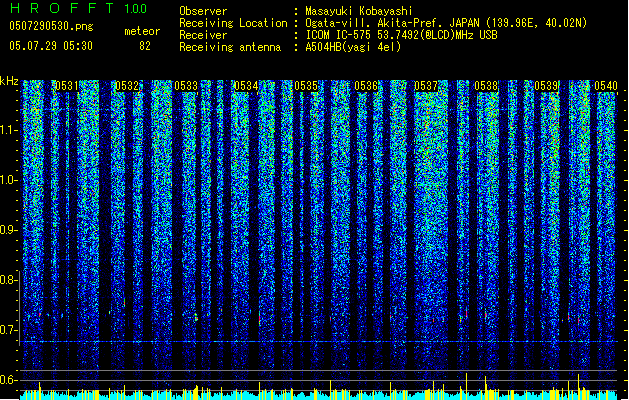Select the 0535 time marker

306,86
